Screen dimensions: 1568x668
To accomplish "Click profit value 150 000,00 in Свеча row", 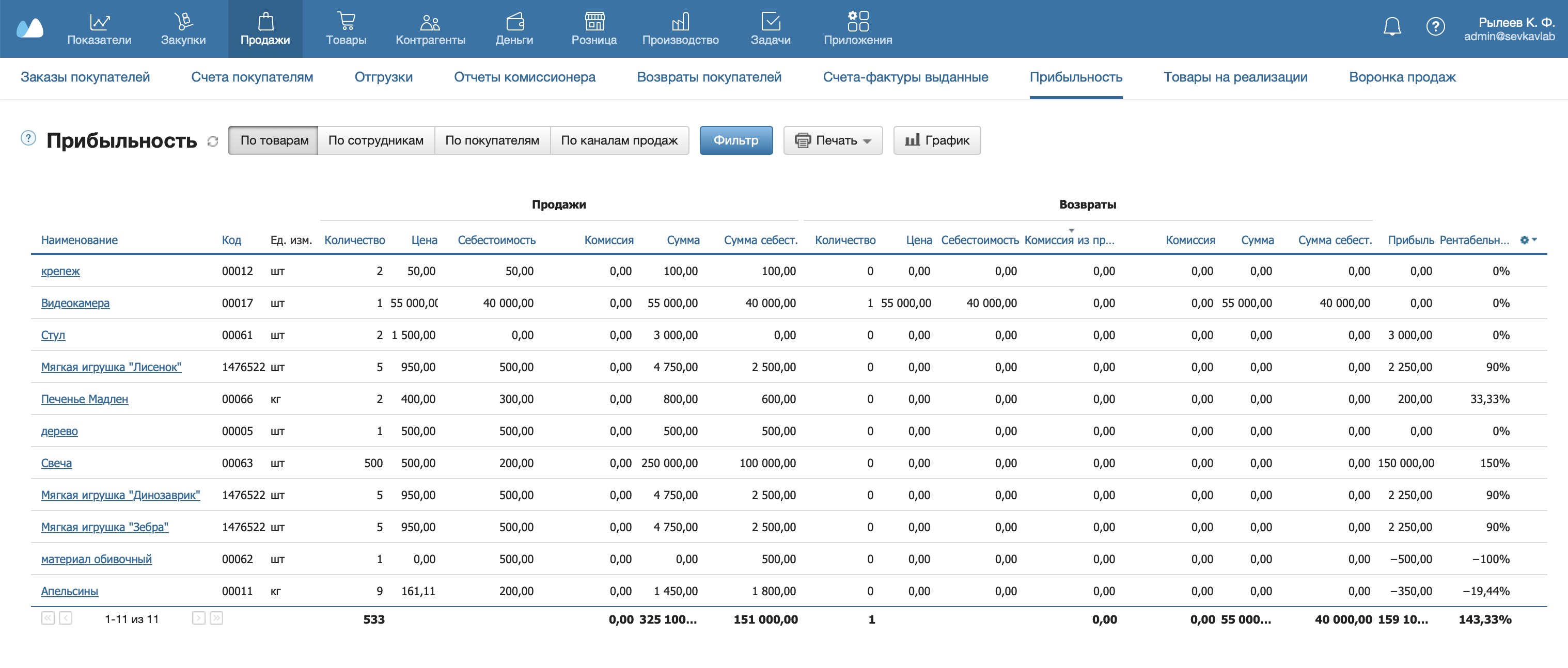I will 1405,463.
